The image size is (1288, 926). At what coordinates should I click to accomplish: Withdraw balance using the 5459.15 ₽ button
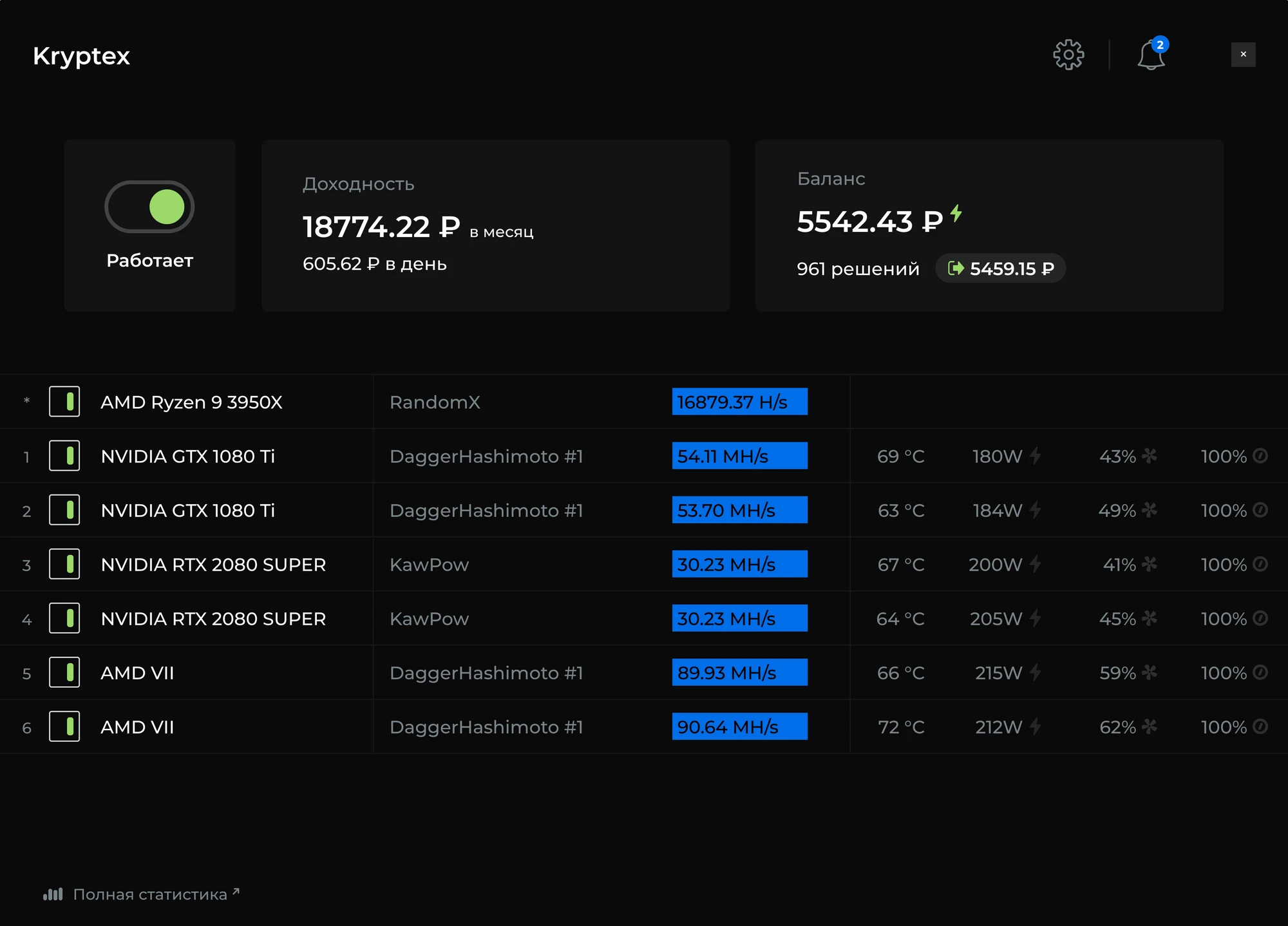tap(1000, 269)
